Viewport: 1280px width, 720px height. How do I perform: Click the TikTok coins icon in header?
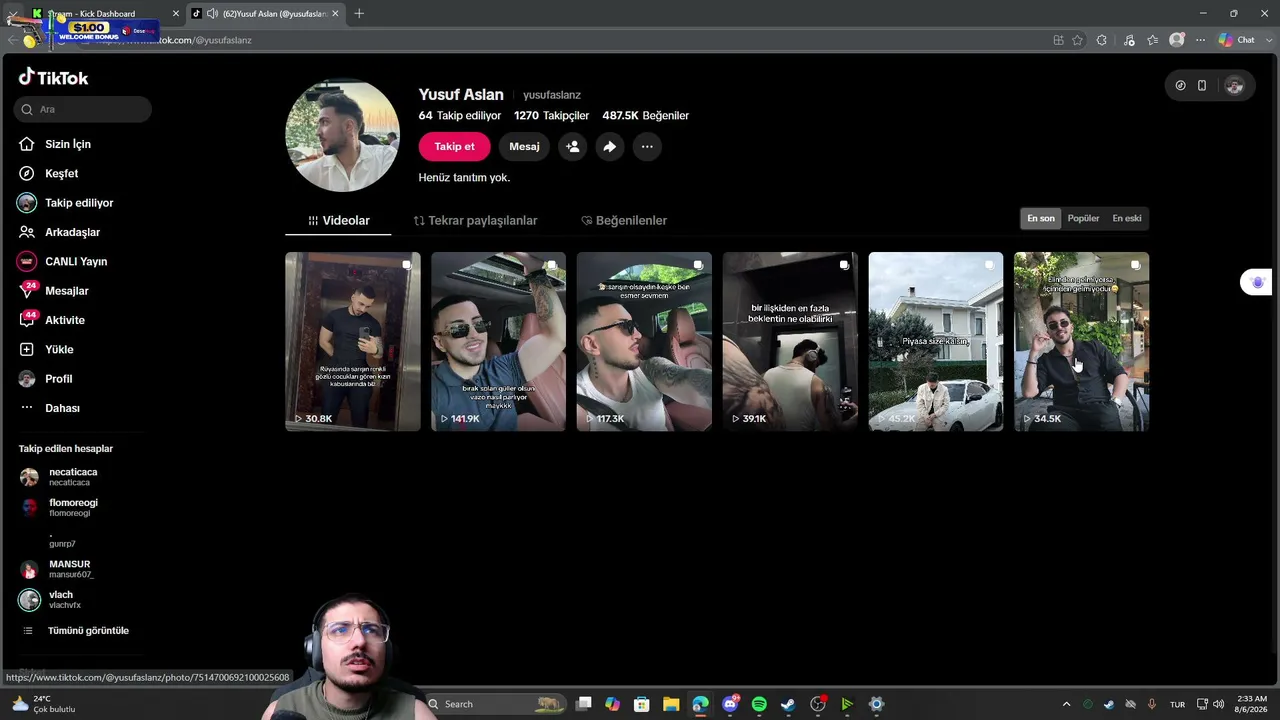pyautogui.click(x=1180, y=86)
